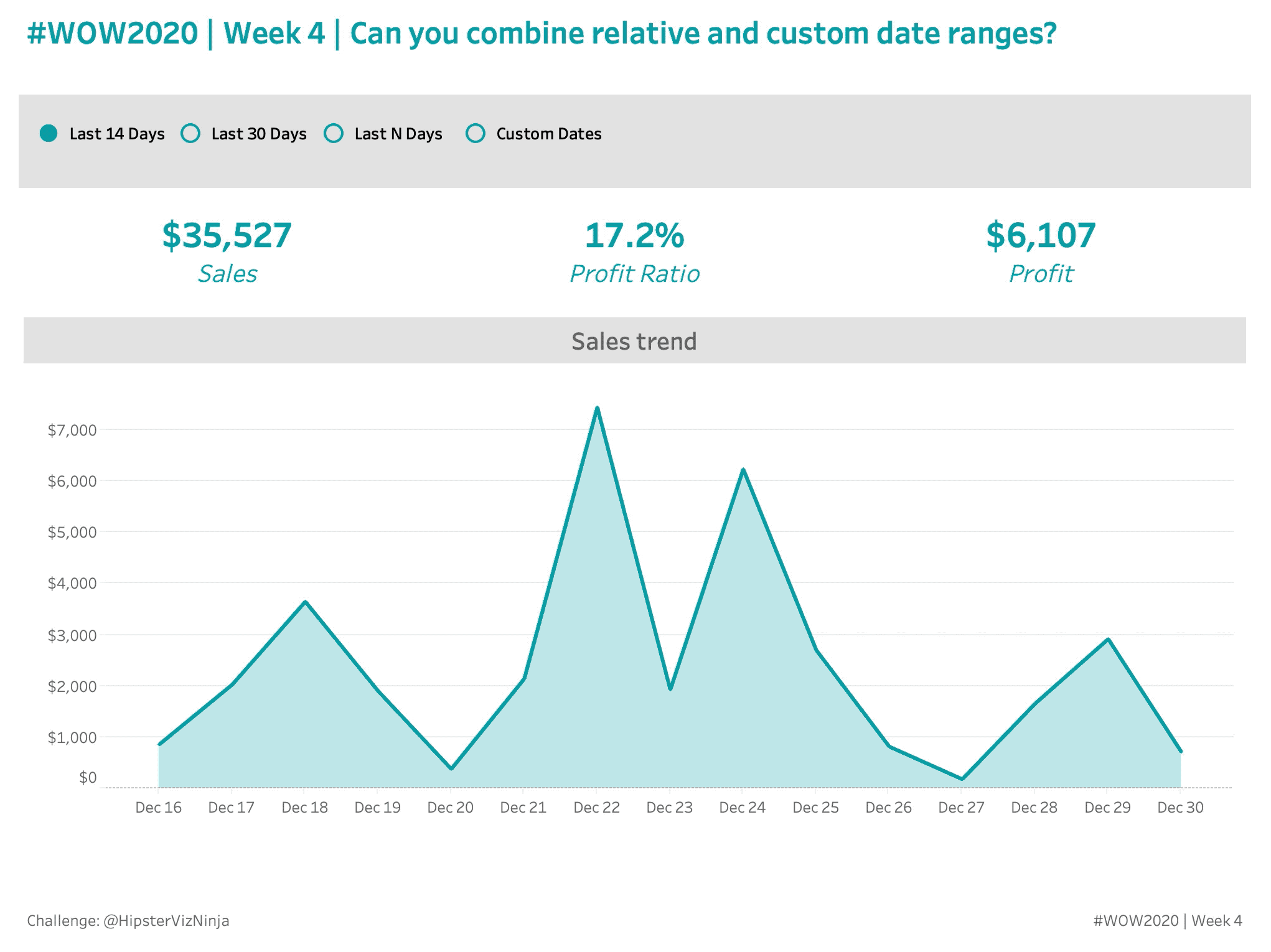This screenshot has height=952, width=1271.
Task: Click the Dec 18 peak on area chart
Action: pos(305,602)
